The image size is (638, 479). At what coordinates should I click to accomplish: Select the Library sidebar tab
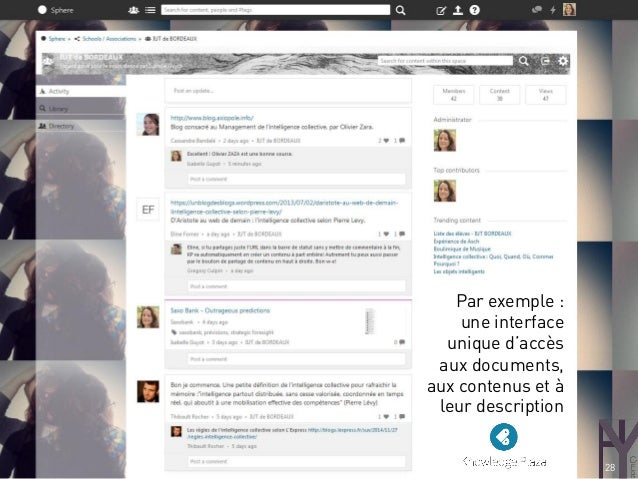[x=81, y=109]
